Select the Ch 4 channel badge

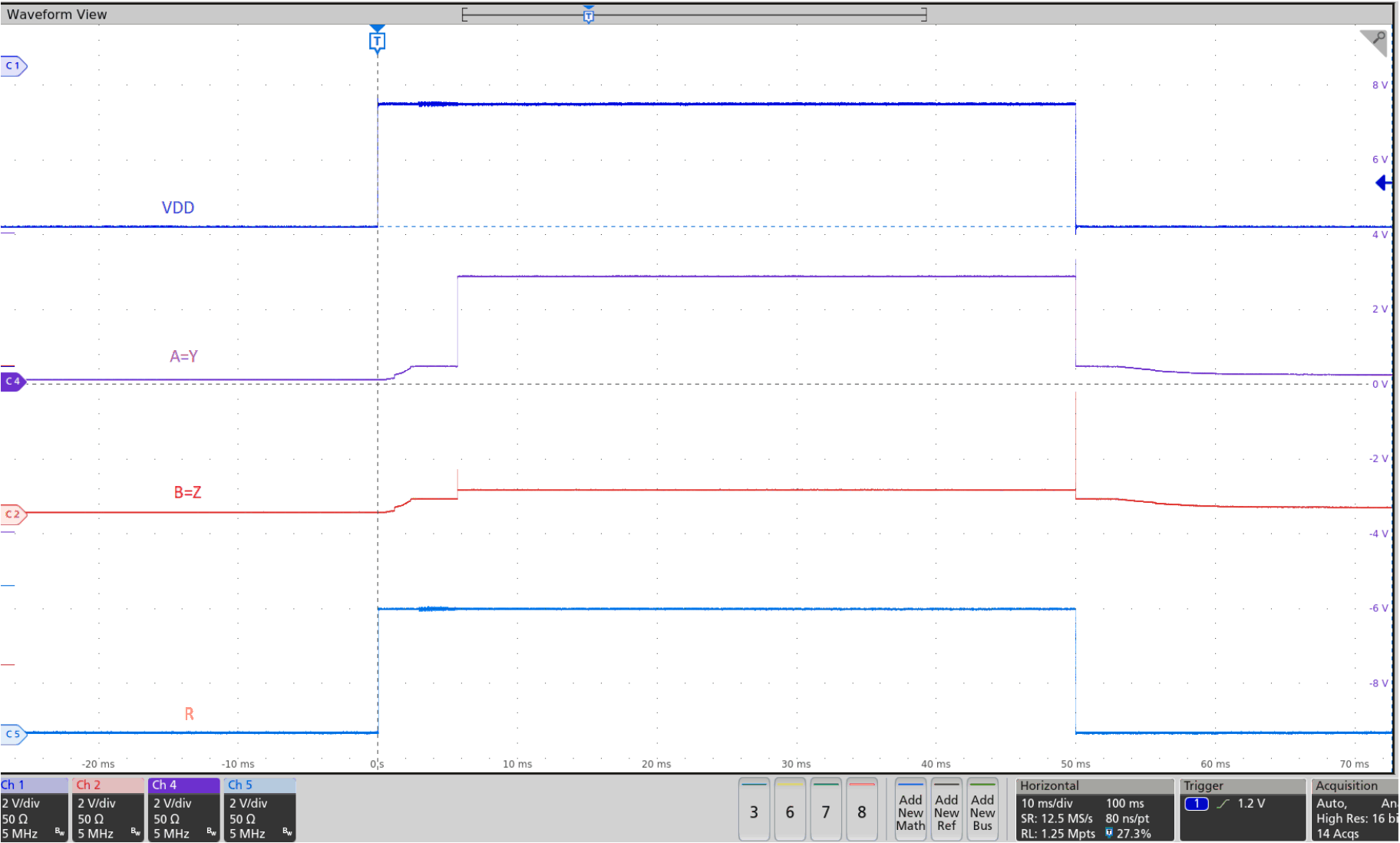[x=183, y=810]
